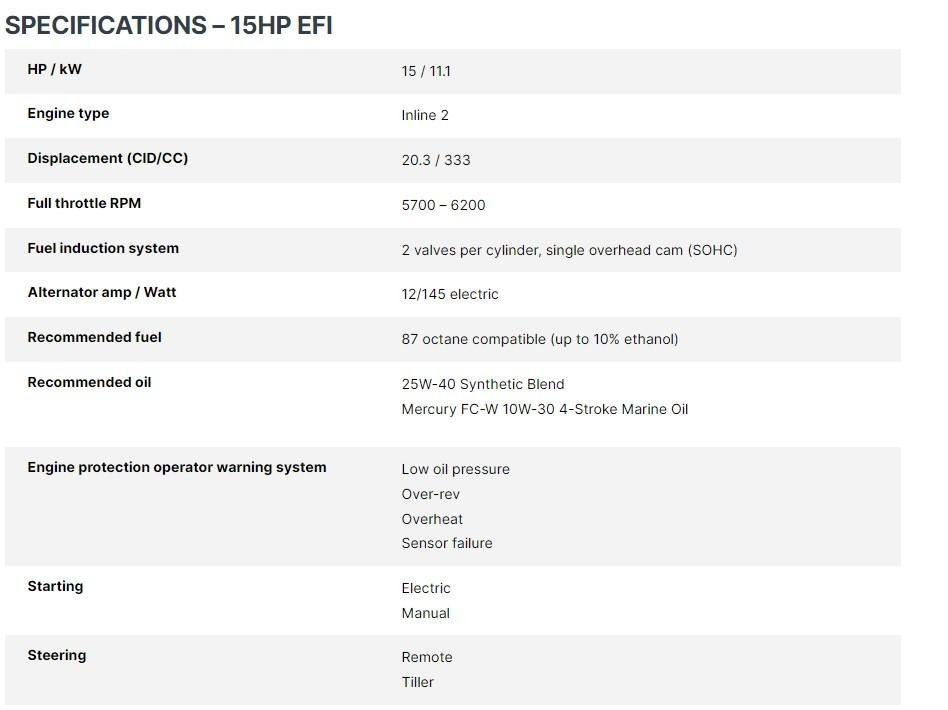
Task: Click the 15 / 11.1 power value
Action: click(426, 71)
